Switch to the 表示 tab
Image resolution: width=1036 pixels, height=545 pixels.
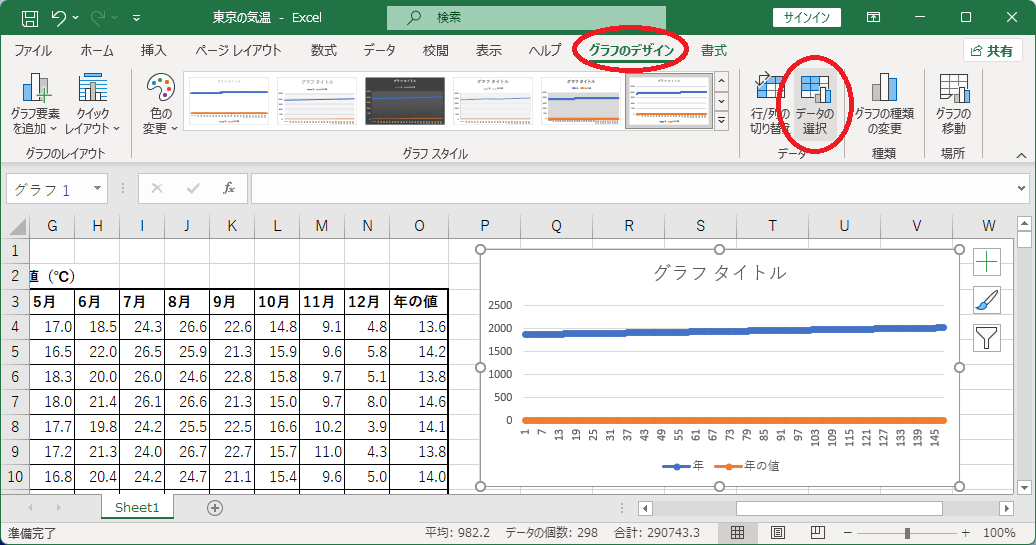tap(488, 51)
